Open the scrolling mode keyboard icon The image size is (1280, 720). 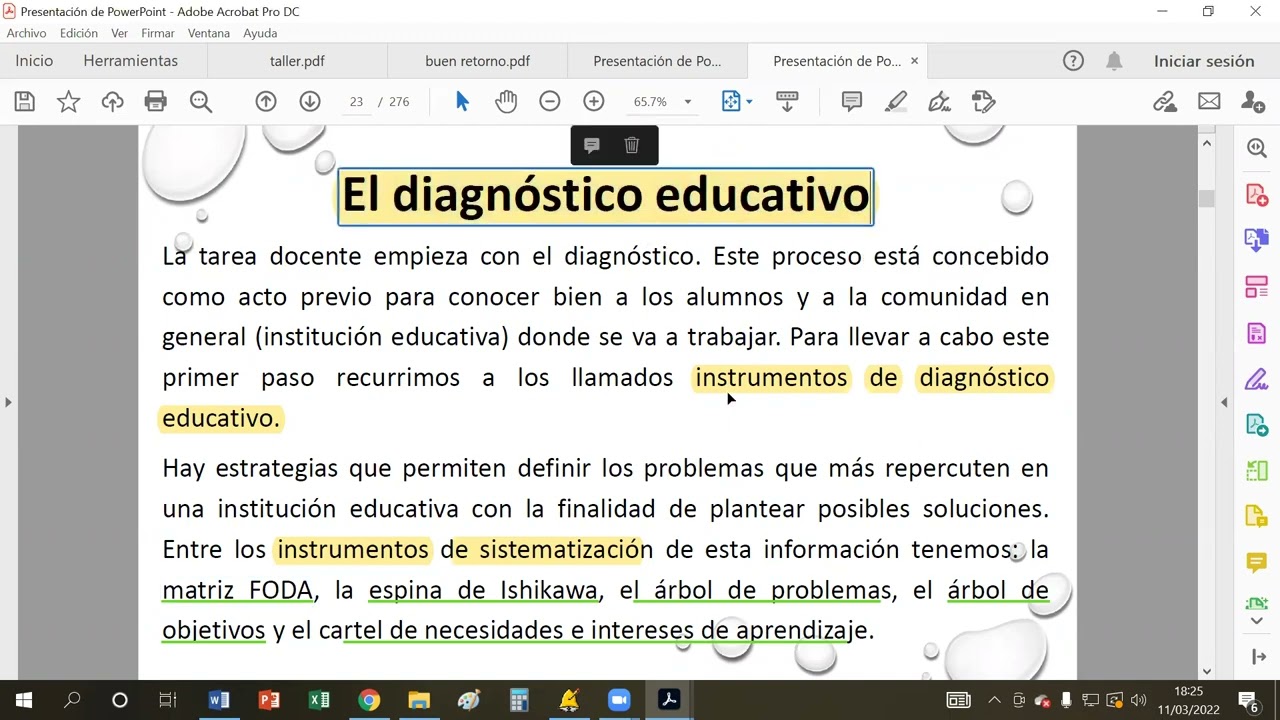[787, 101]
